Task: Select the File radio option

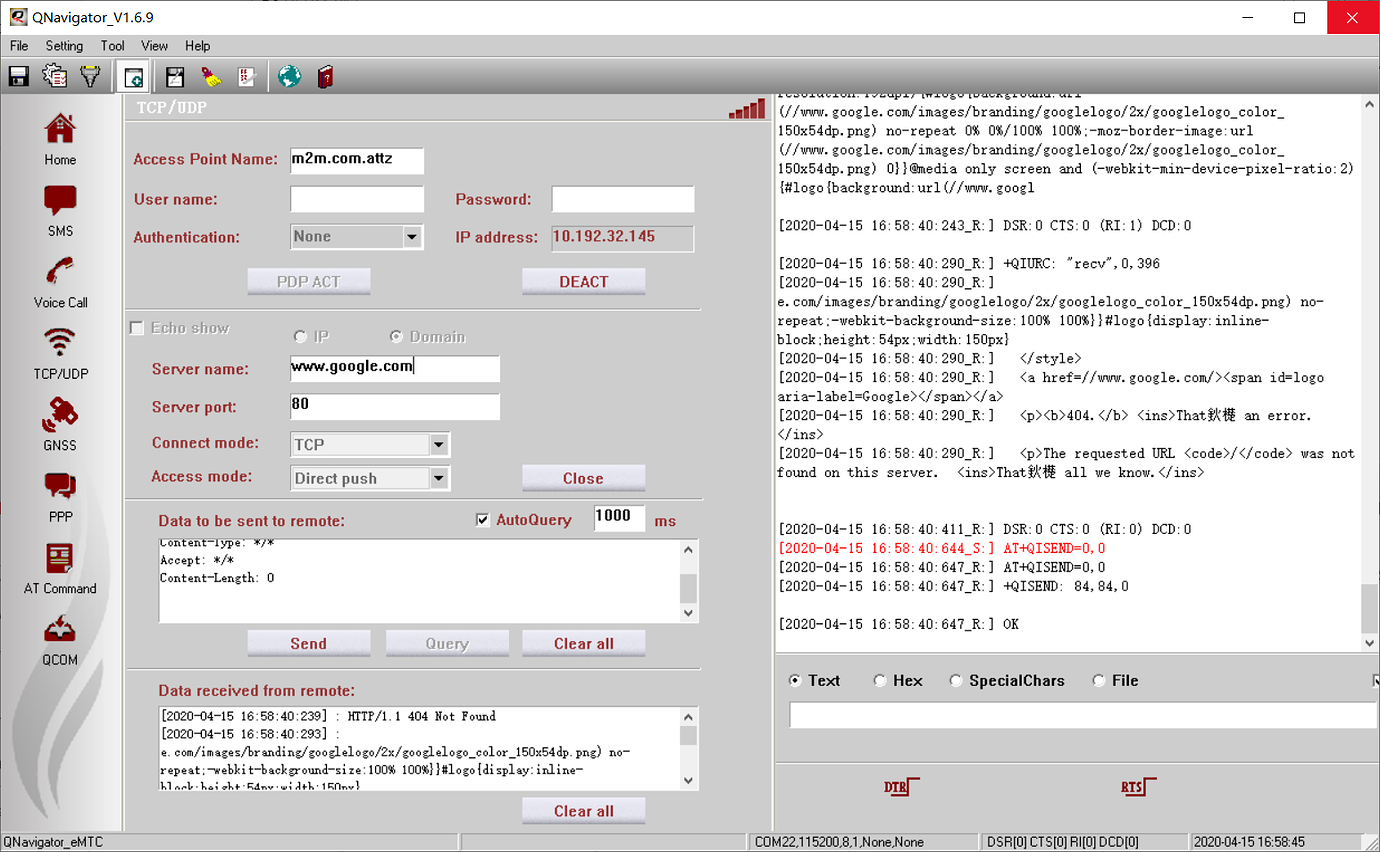Action: tap(1099, 680)
